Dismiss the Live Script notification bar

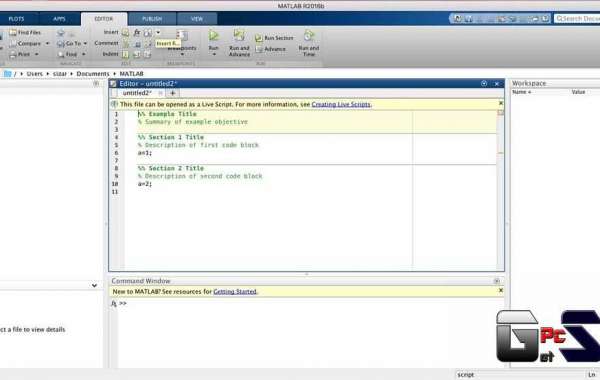point(501,103)
